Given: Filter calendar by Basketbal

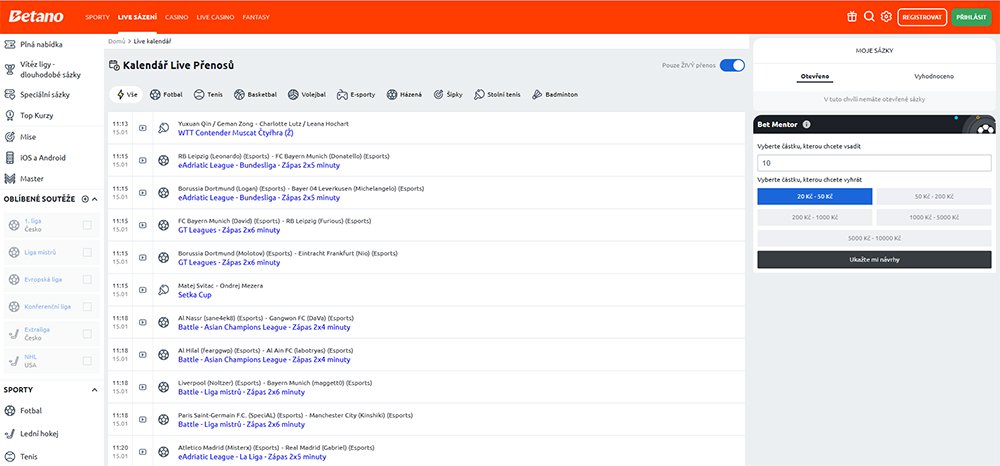Looking at the screenshot, I should pos(255,94).
